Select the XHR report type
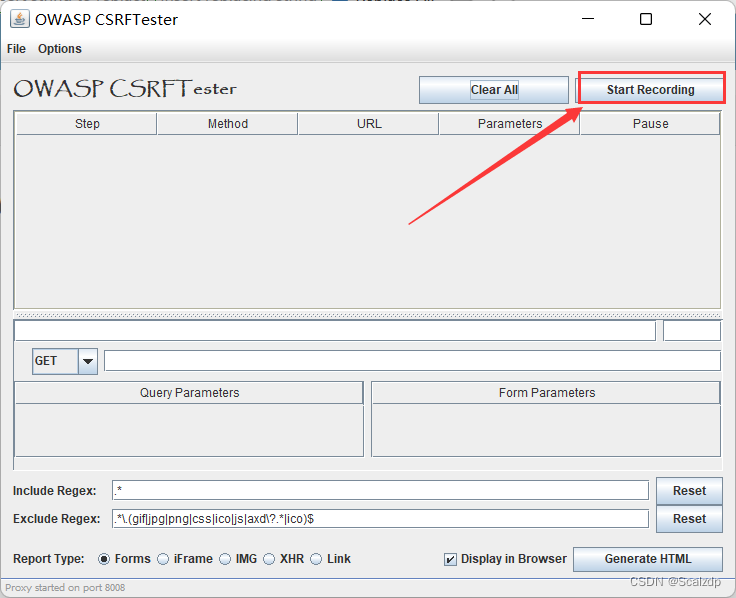 (x=269, y=559)
